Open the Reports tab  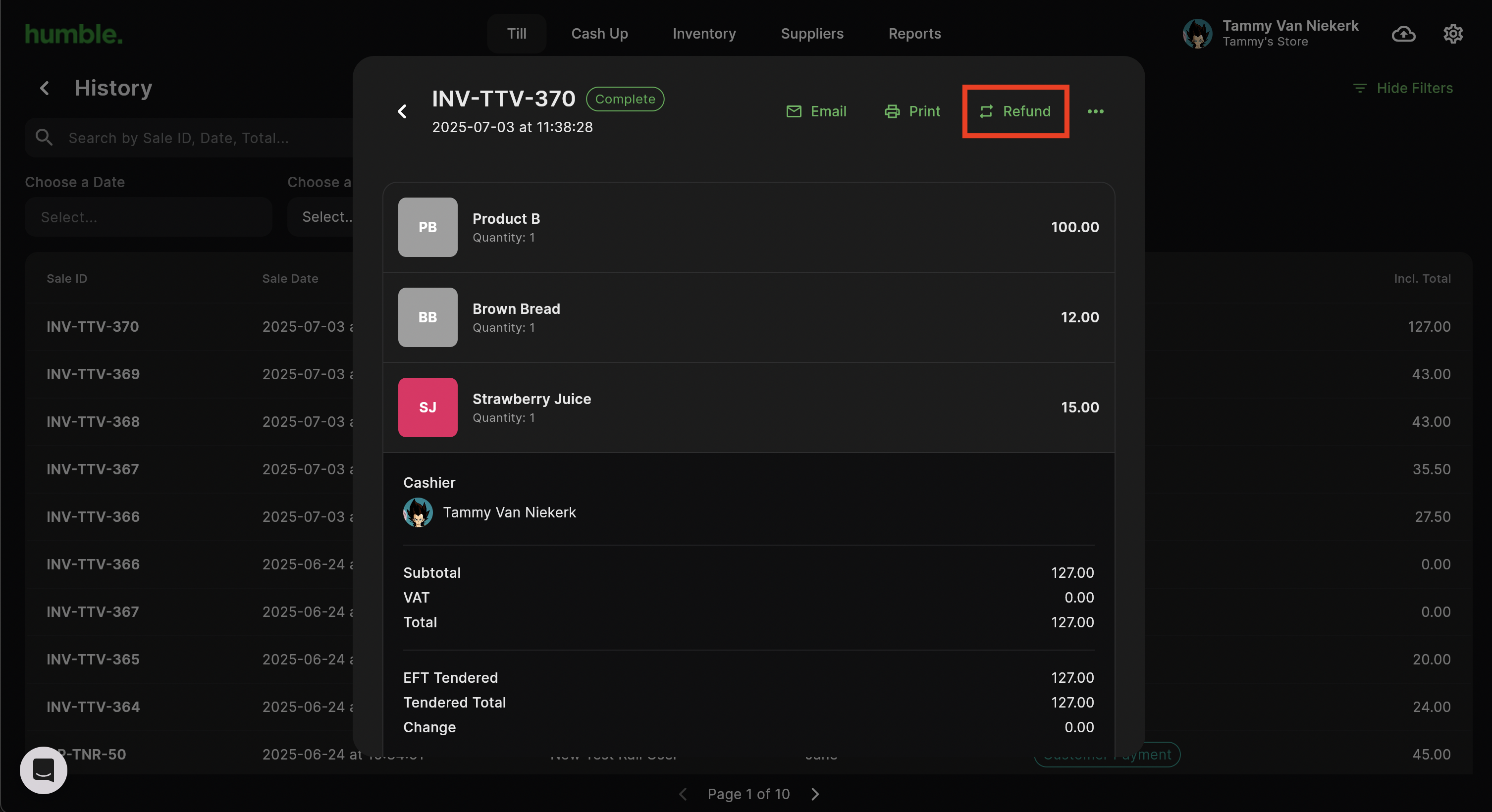coord(914,34)
